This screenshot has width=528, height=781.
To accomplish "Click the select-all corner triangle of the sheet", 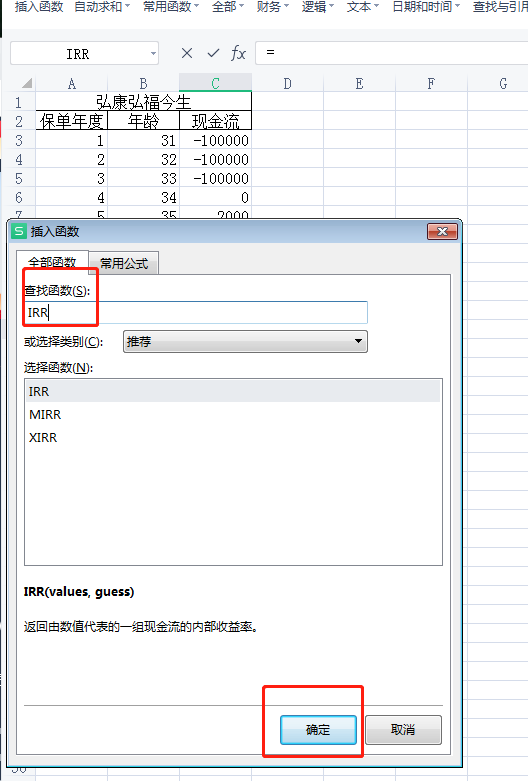I will click(x=26, y=83).
